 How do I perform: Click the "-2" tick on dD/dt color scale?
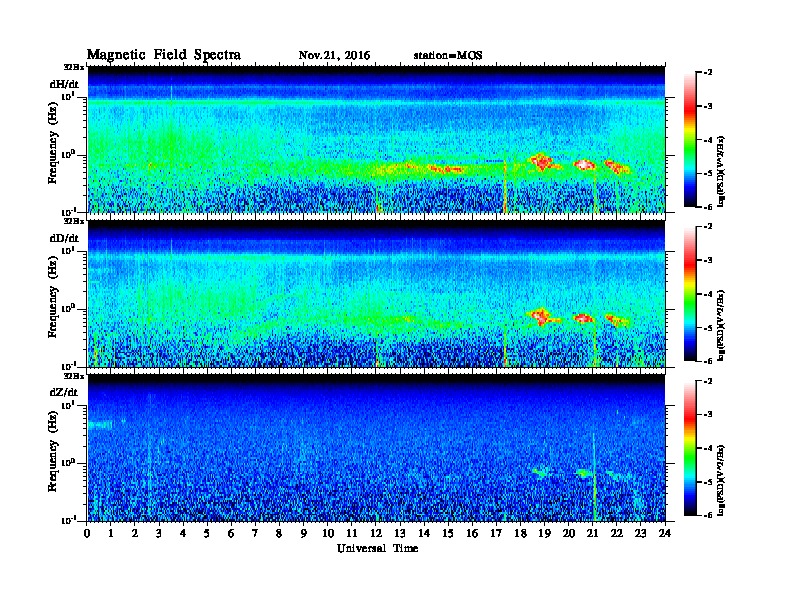click(707, 227)
